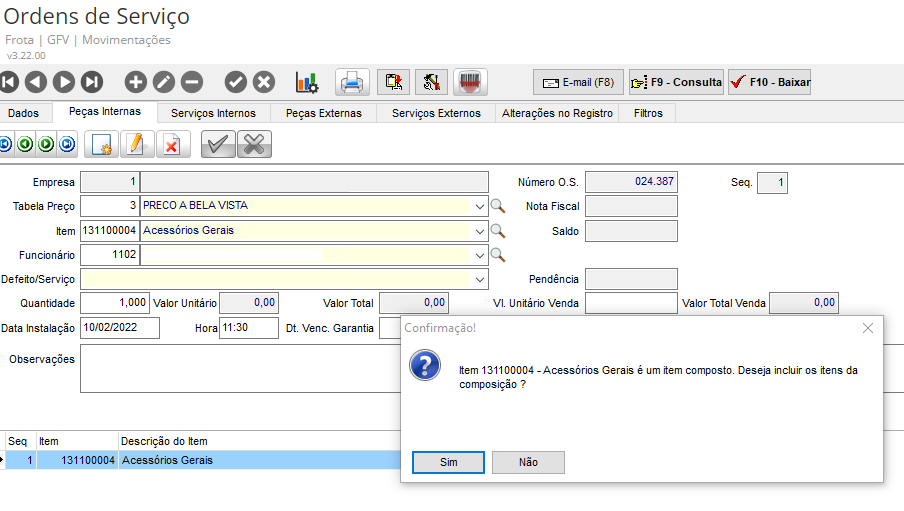Click the Hora time field
This screenshot has width=904, height=511.
pos(249,328)
